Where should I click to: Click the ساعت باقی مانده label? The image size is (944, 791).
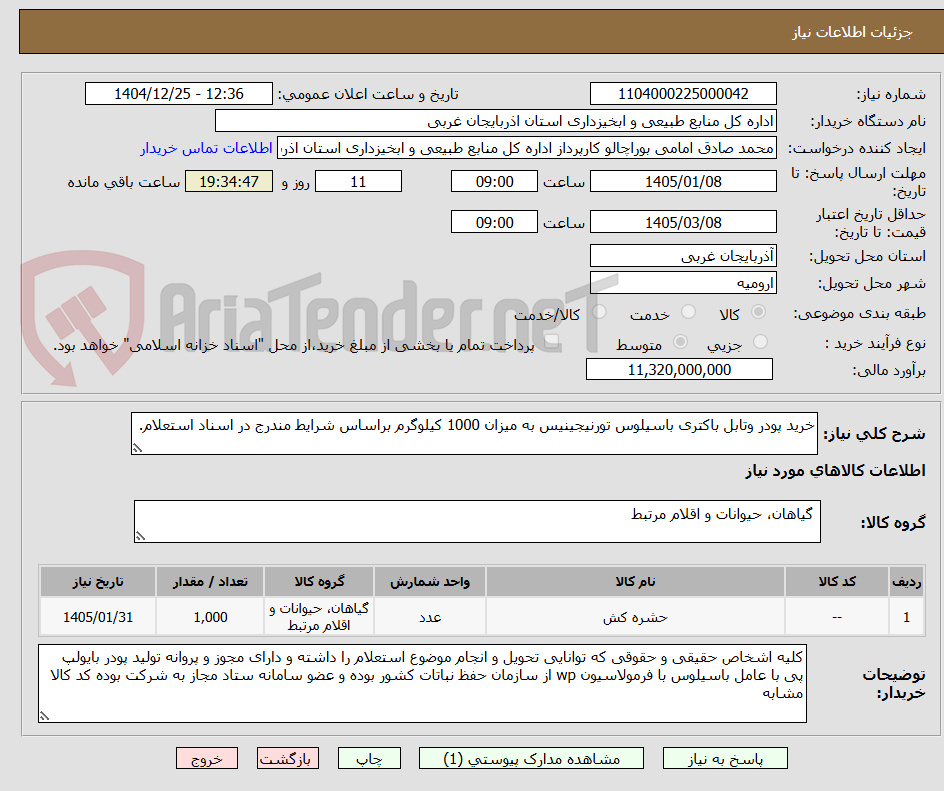point(123,182)
